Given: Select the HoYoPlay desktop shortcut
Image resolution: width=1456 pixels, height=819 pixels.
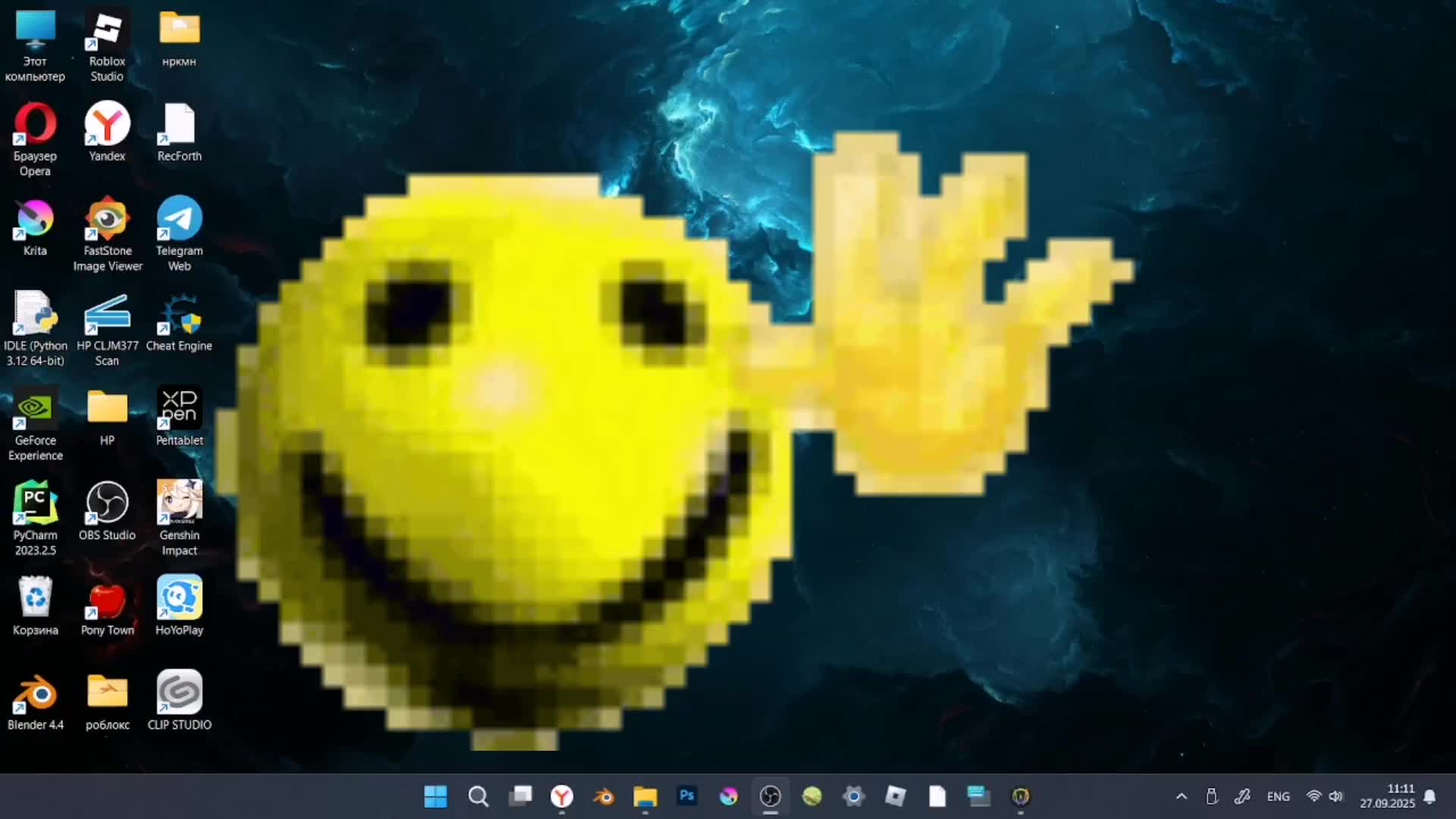Looking at the screenshot, I should pos(179,607).
